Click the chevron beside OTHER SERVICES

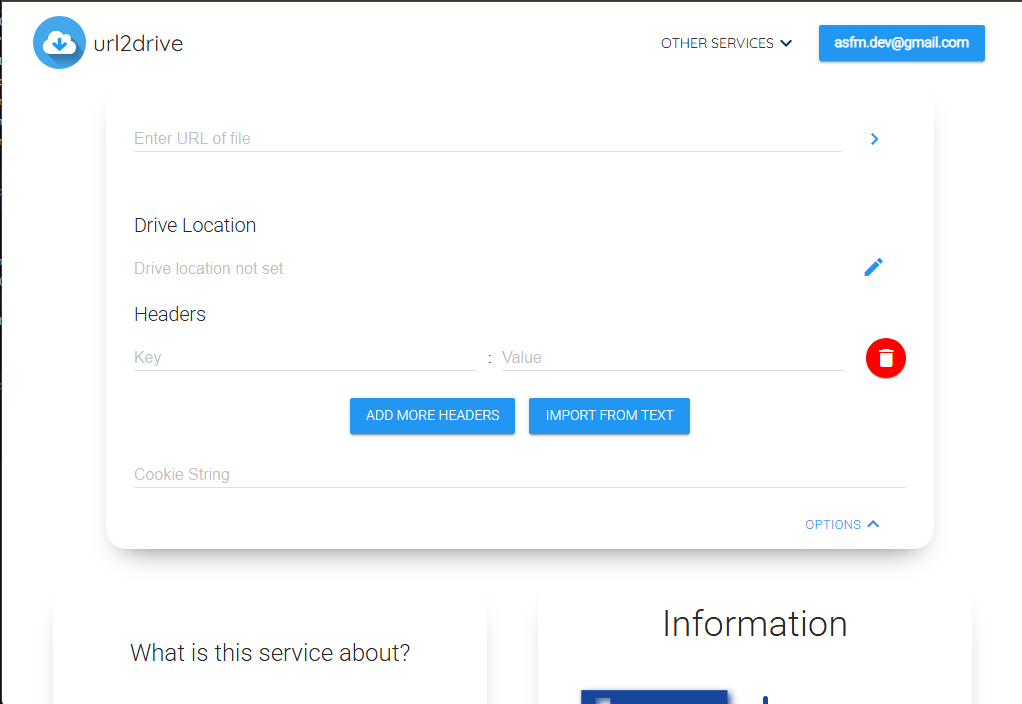click(786, 43)
